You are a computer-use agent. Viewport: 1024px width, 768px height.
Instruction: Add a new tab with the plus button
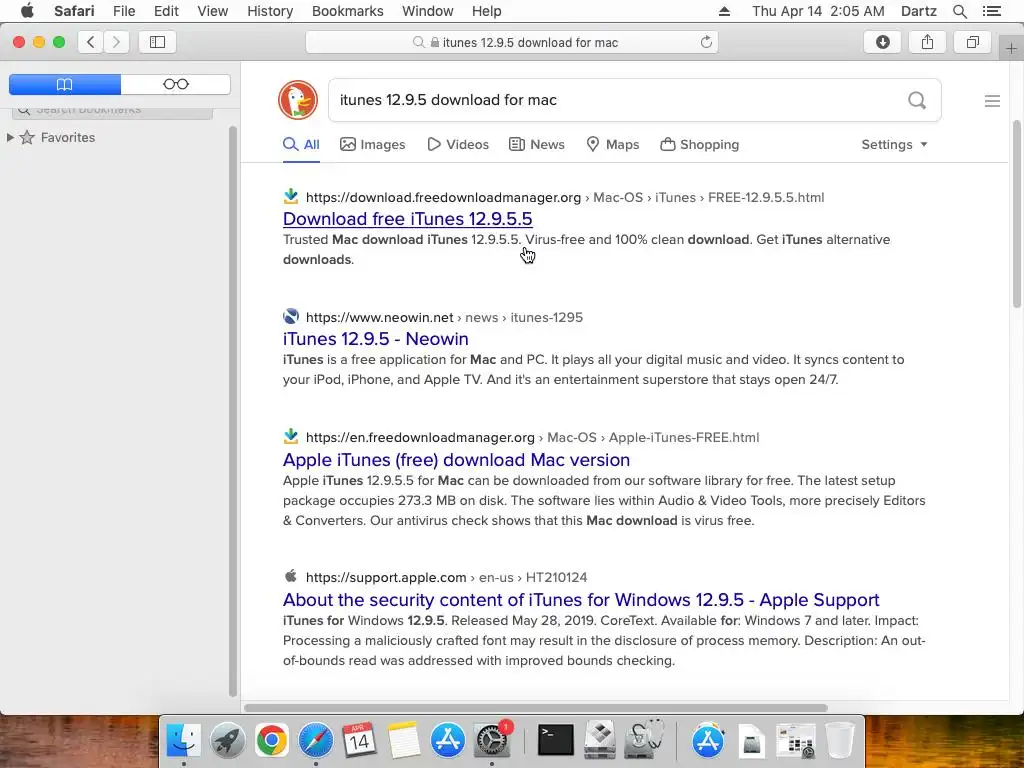[1011, 48]
